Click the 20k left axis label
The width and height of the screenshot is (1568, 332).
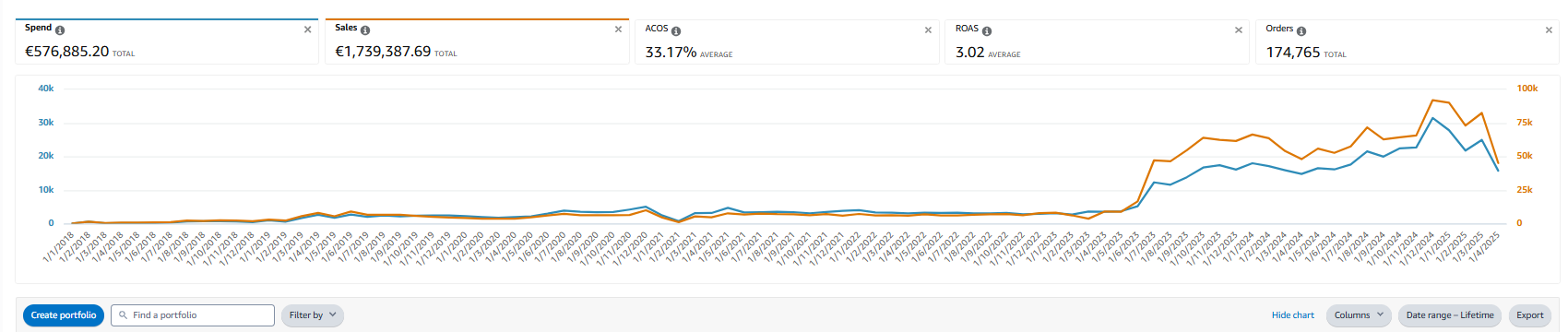pos(45,156)
